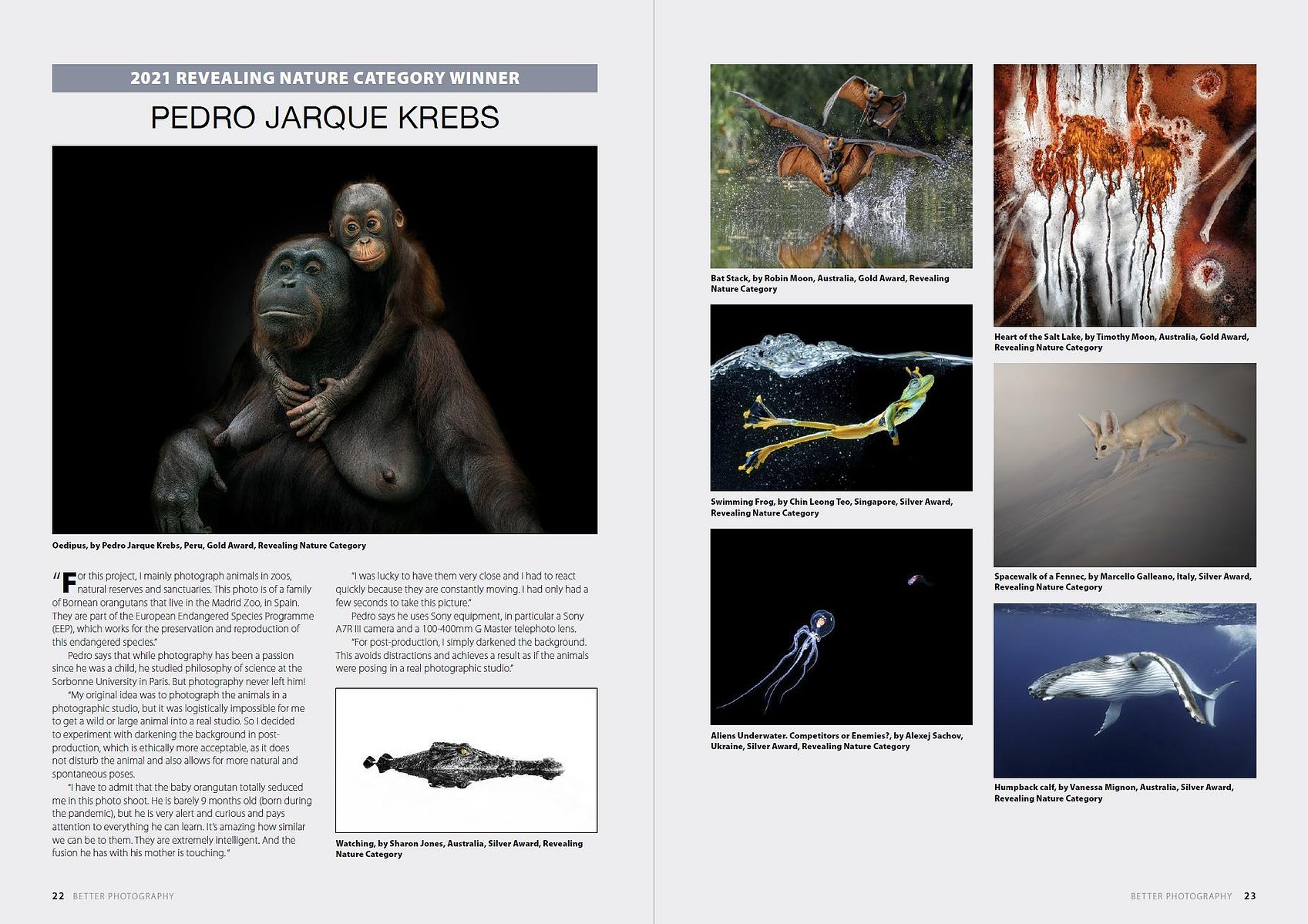
Task: Click the Swimming Frog photo
Action: point(841,398)
